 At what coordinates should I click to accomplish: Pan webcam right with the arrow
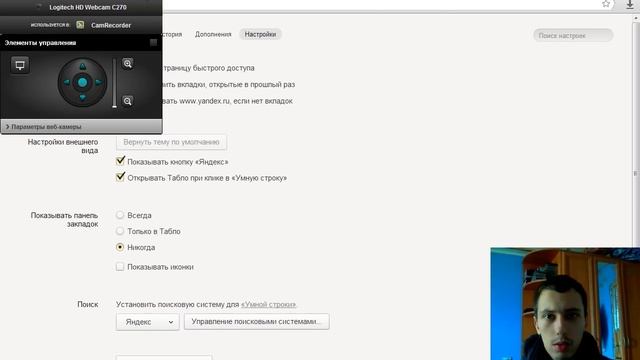pos(98,82)
